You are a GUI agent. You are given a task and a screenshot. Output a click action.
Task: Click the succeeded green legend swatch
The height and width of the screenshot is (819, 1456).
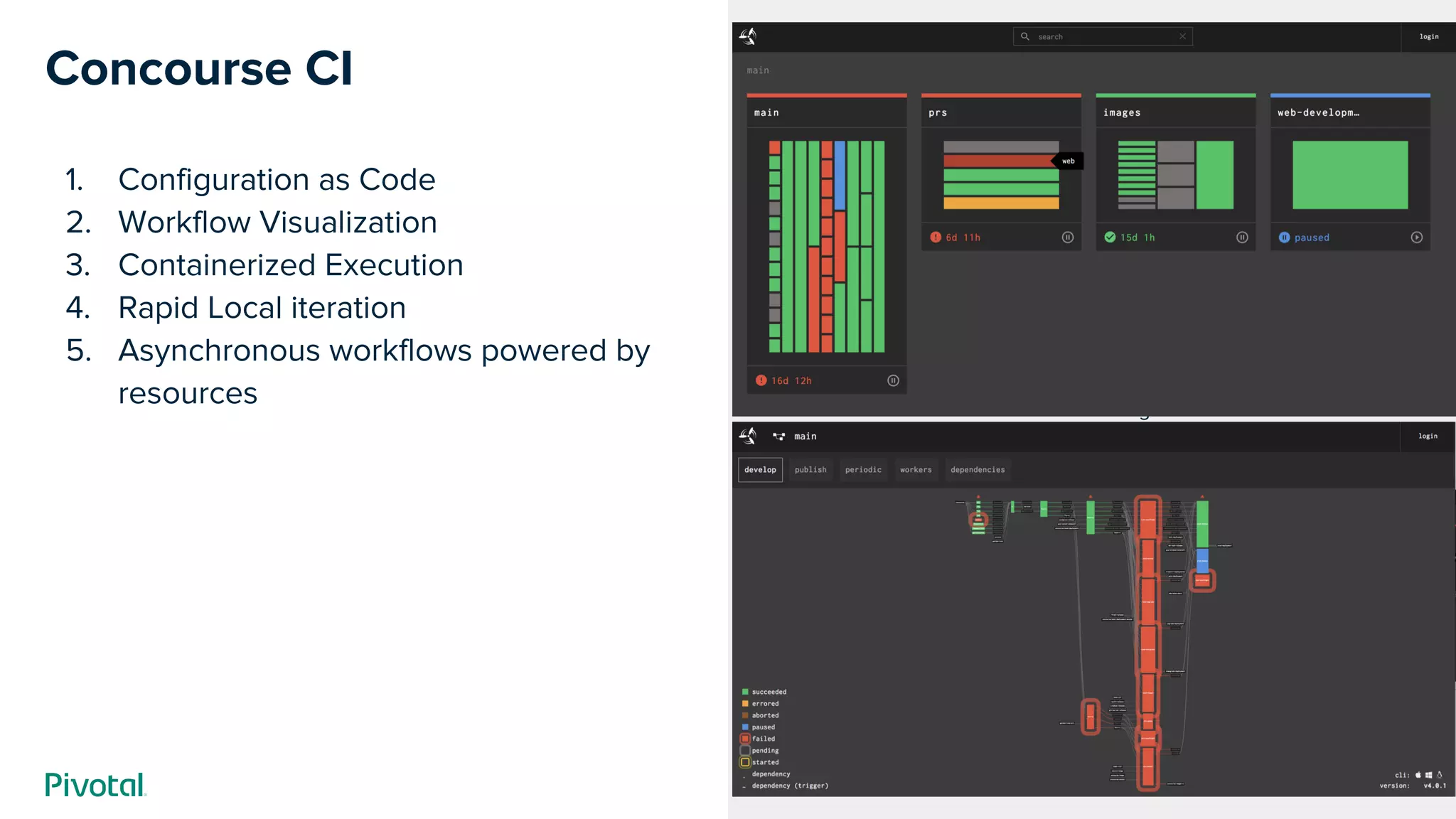point(745,692)
